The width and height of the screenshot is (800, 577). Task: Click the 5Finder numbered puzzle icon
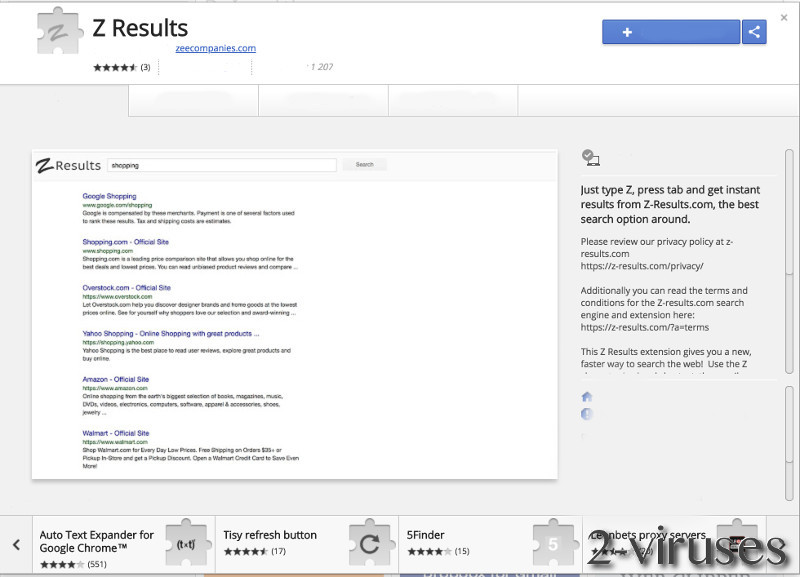553,545
